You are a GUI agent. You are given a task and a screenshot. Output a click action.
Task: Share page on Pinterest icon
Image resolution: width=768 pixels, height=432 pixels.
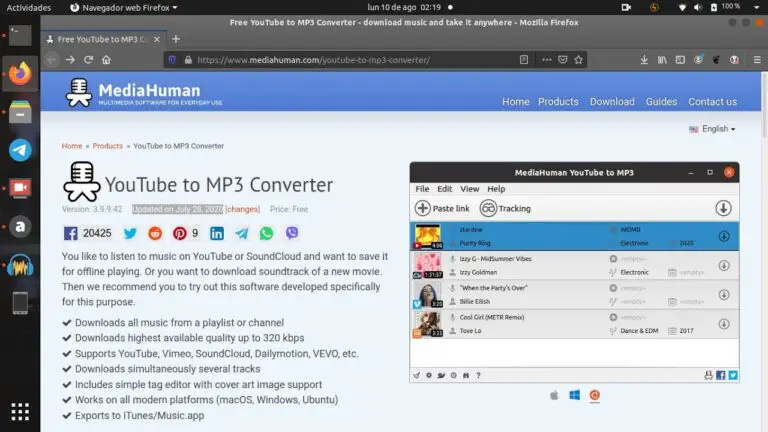(x=180, y=233)
